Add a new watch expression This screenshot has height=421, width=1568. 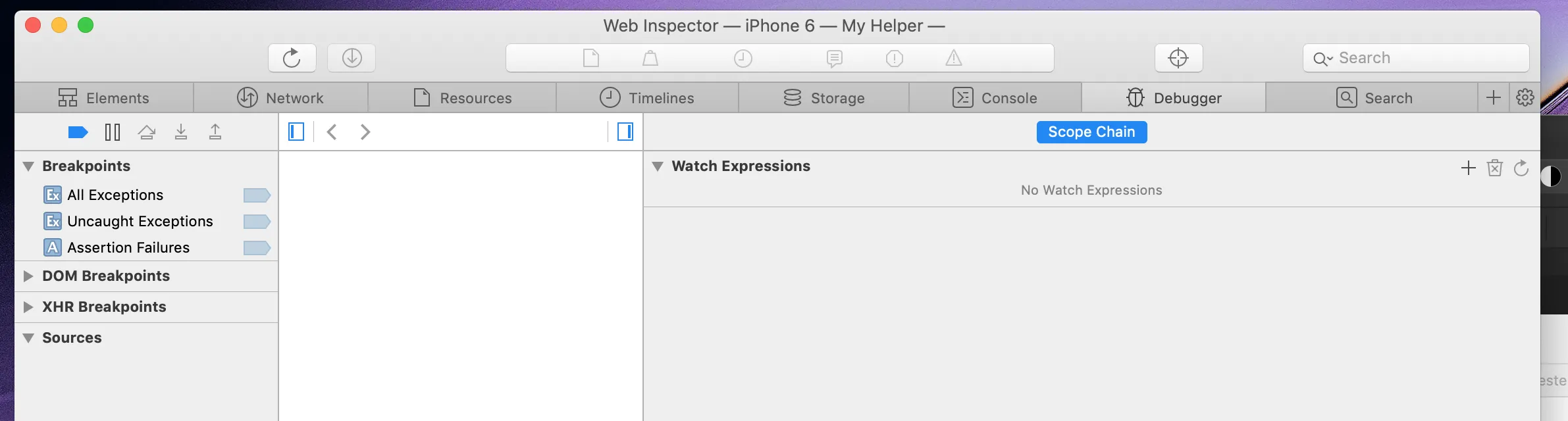pyautogui.click(x=1468, y=168)
